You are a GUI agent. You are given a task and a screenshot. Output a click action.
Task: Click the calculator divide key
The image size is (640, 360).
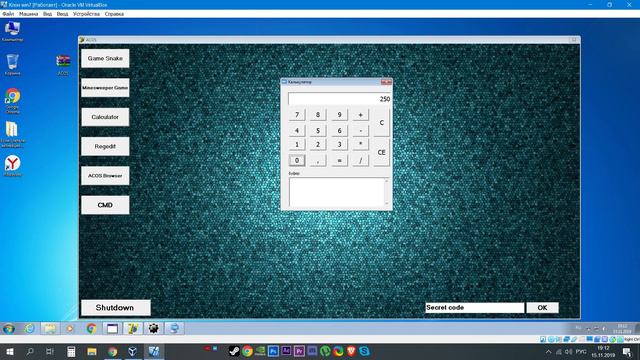(360, 160)
